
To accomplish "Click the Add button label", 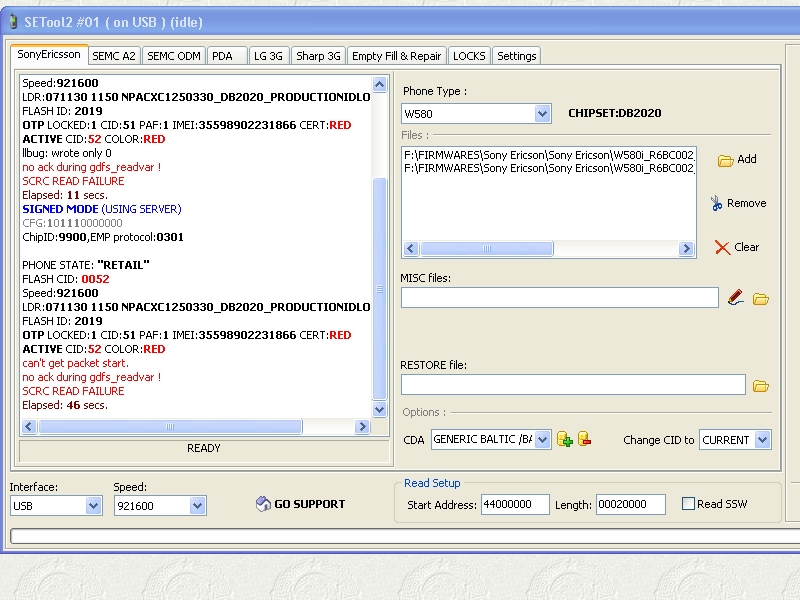I will pos(747,159).
